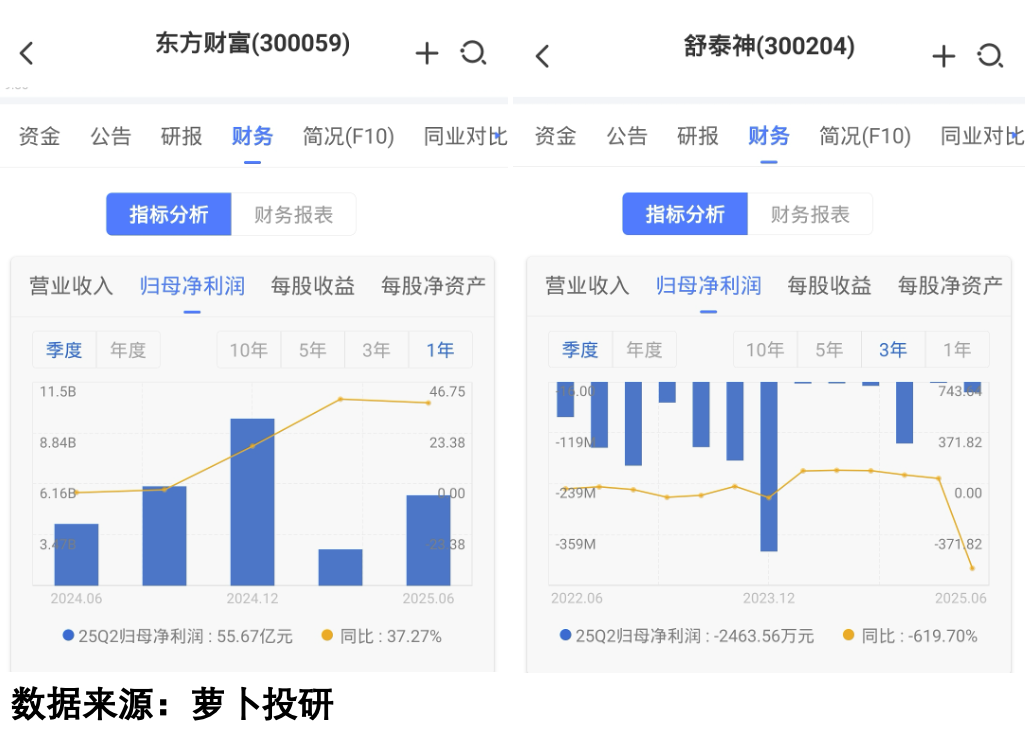This screenshot has height=742, width=1030.
Task: Add 东方财富 to watchlist via plus icon
Action: point(427,53)
